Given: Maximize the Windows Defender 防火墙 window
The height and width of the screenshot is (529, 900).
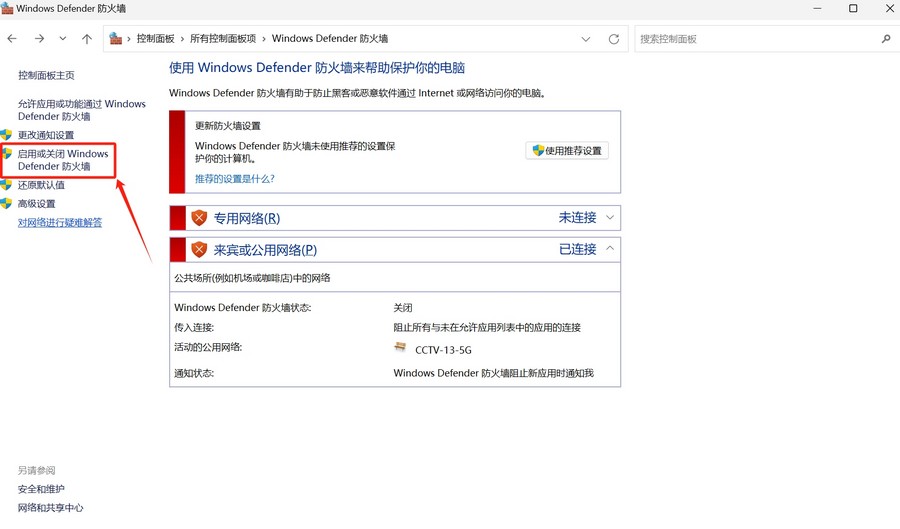Looking at the screenshot, I should pyautogui.click(x=854, y=9).
